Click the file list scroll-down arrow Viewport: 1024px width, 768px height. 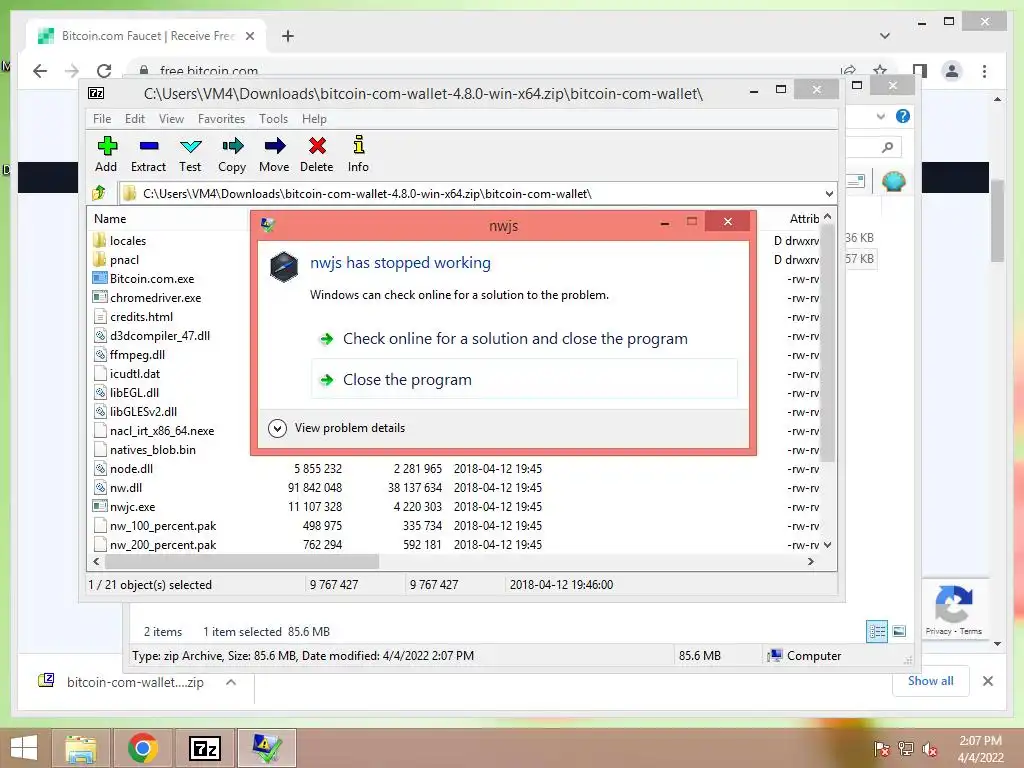pos(827,545)
